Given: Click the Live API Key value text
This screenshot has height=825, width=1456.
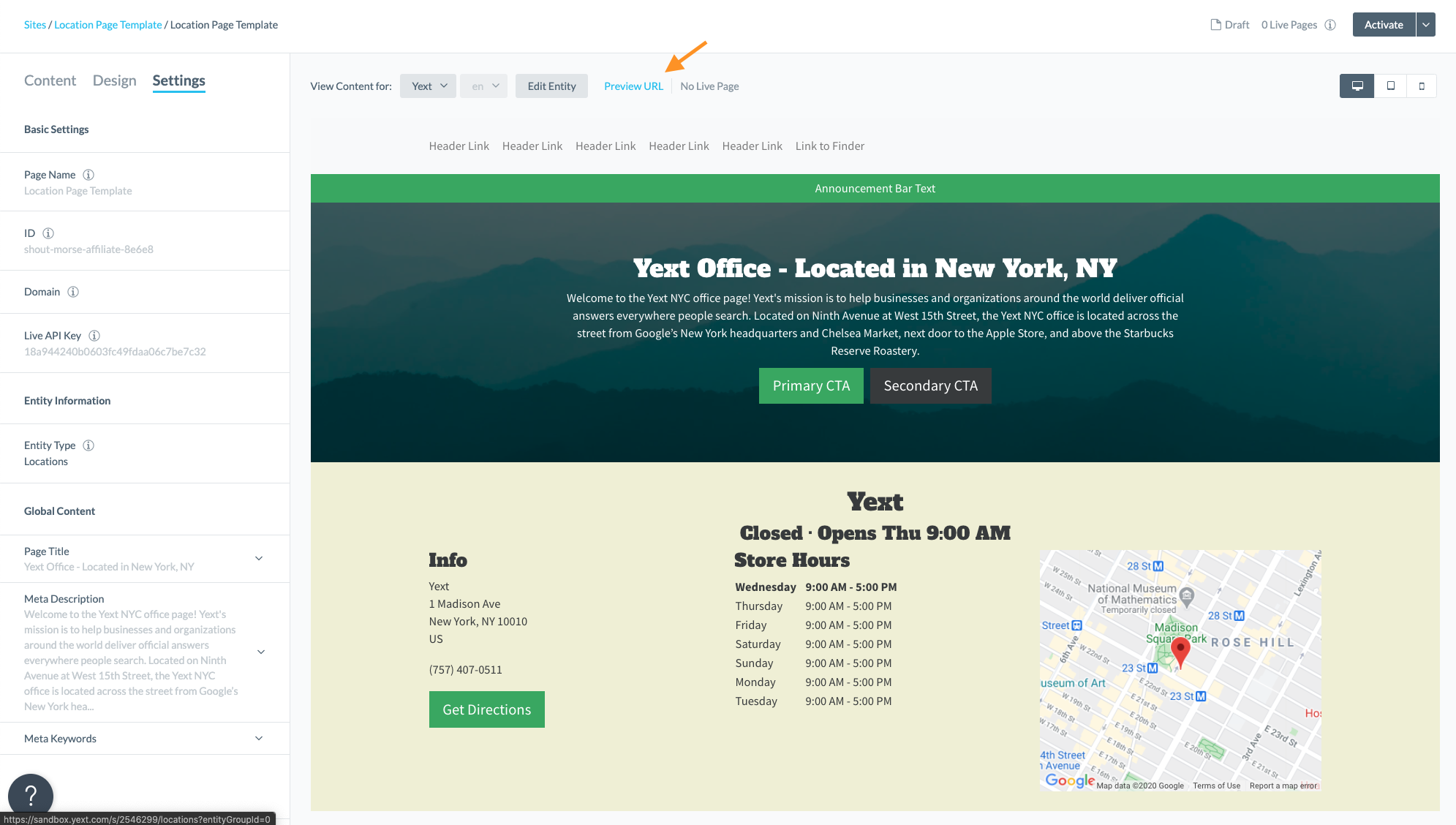Looking at the screenshot, I should coord(115,352).
